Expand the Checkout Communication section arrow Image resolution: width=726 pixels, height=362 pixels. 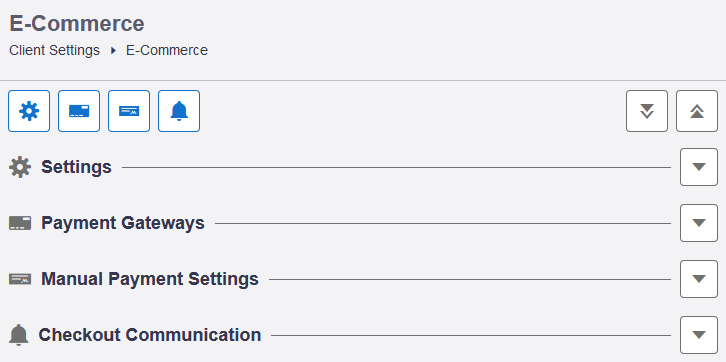point(699,335)
